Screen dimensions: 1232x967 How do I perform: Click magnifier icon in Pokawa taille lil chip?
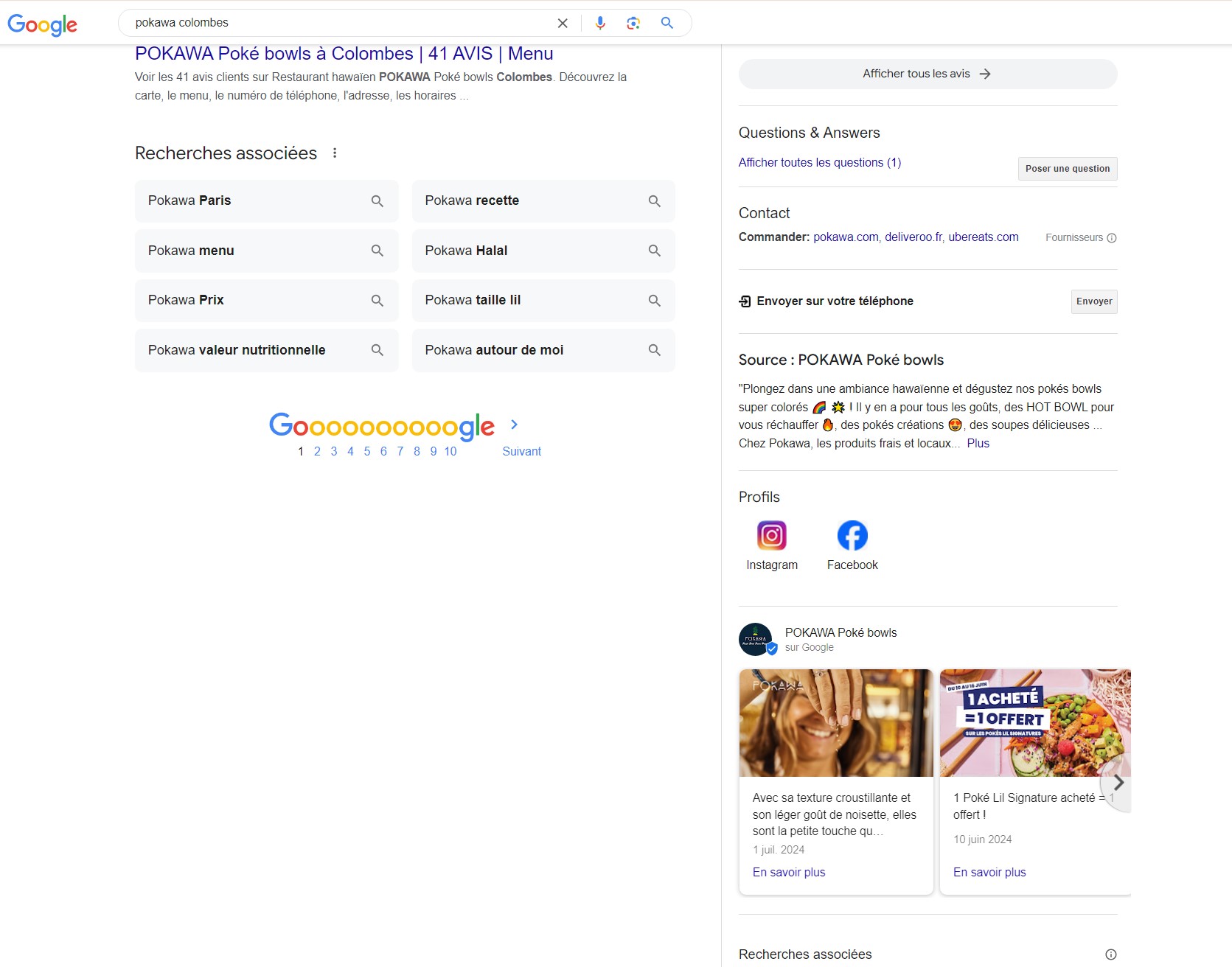tap(654, 300)
